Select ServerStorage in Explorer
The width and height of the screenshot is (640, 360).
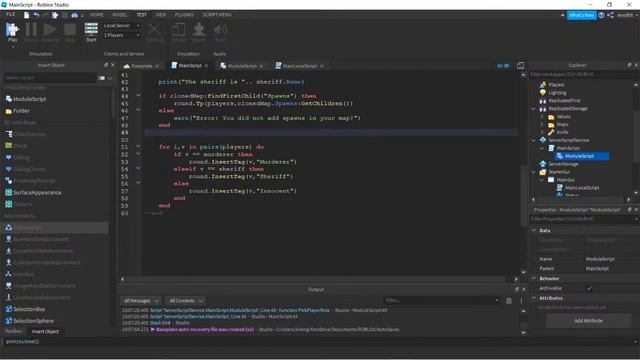[x=563, y=164]
